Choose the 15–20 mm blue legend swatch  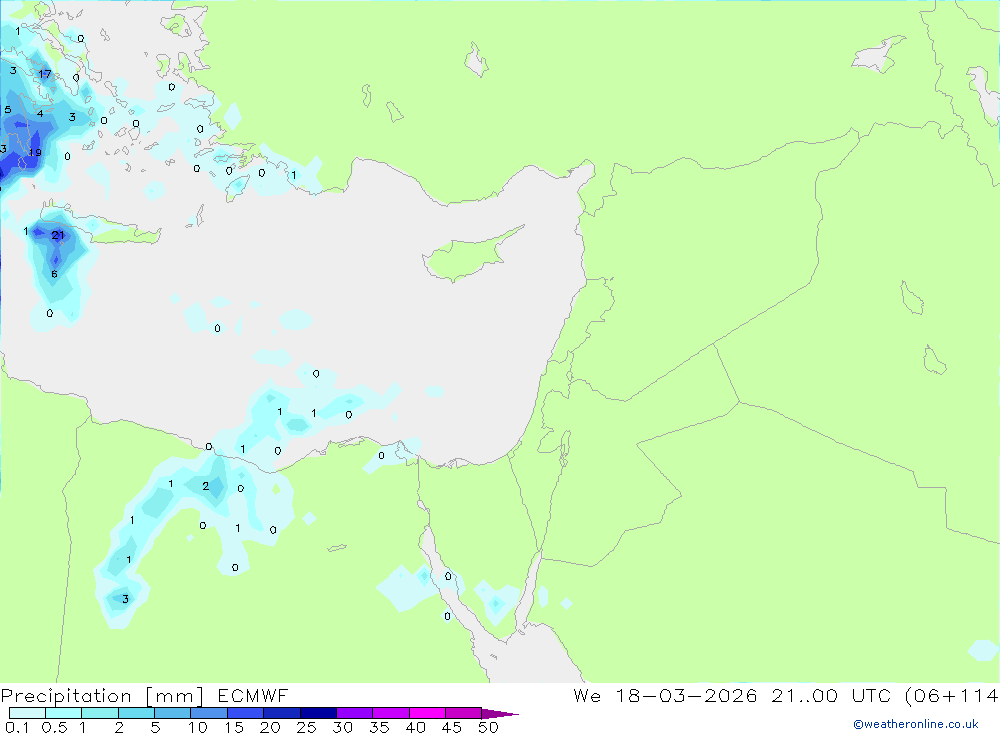point(246,713)
